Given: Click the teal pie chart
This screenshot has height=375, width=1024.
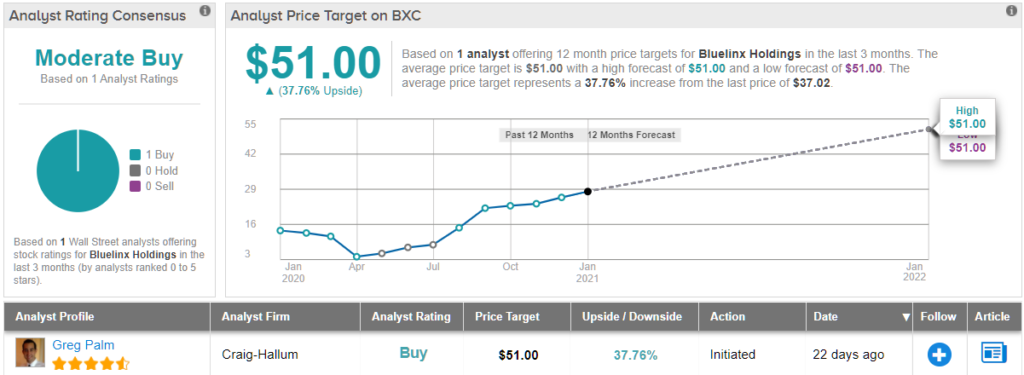Looking at the screenshot, I should coord(78,171).
